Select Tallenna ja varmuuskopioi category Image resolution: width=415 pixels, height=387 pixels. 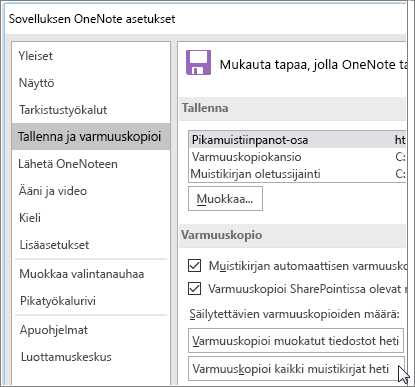(91, 136)
